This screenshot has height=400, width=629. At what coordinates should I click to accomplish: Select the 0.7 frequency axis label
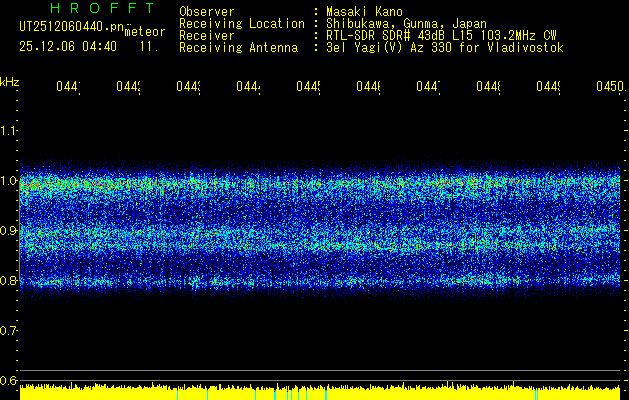[x=9, y=331]
